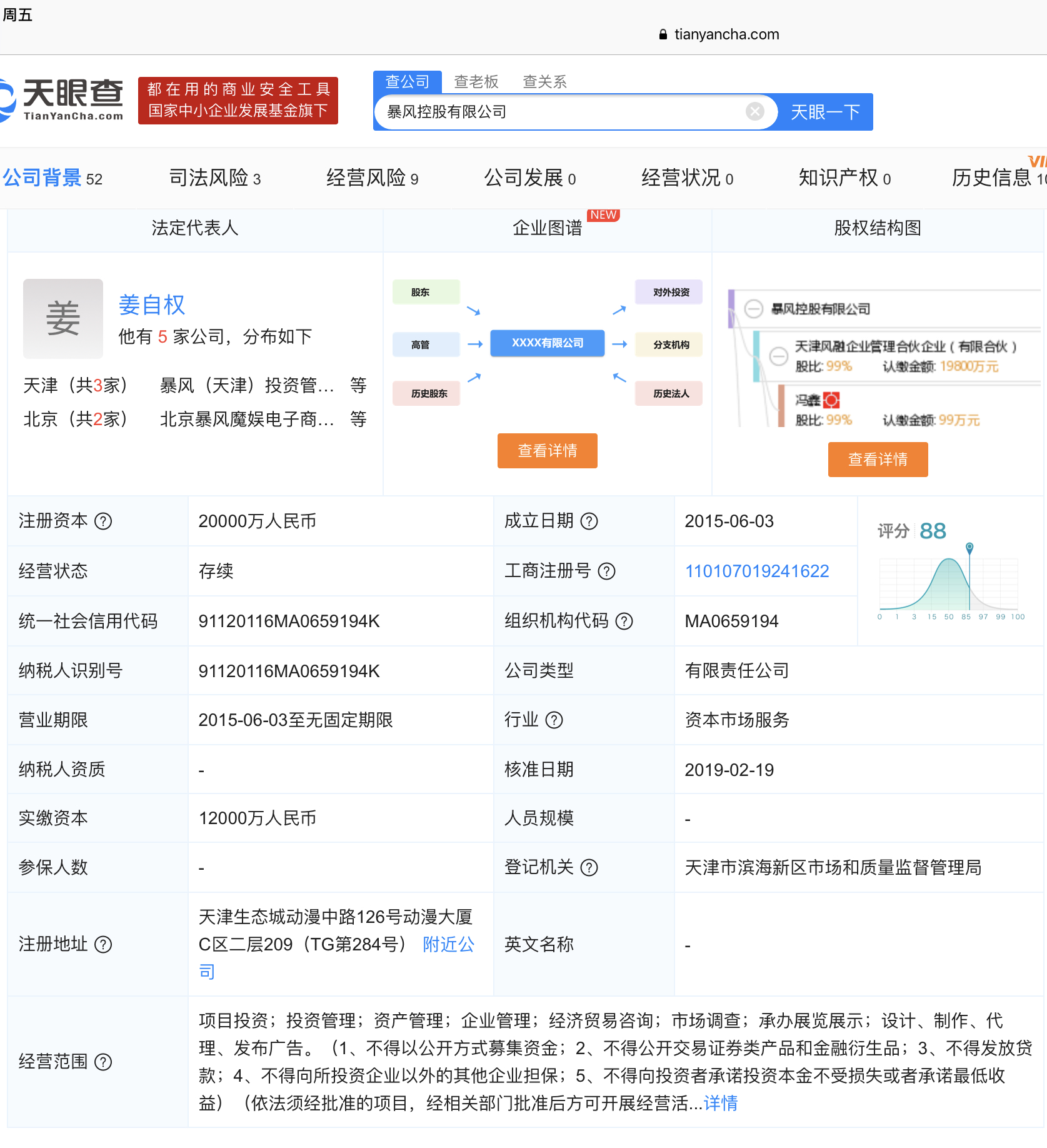Switch to the 查关系 search tab
This screenshot has width=1047, height=1148.
tap(545, 82)
